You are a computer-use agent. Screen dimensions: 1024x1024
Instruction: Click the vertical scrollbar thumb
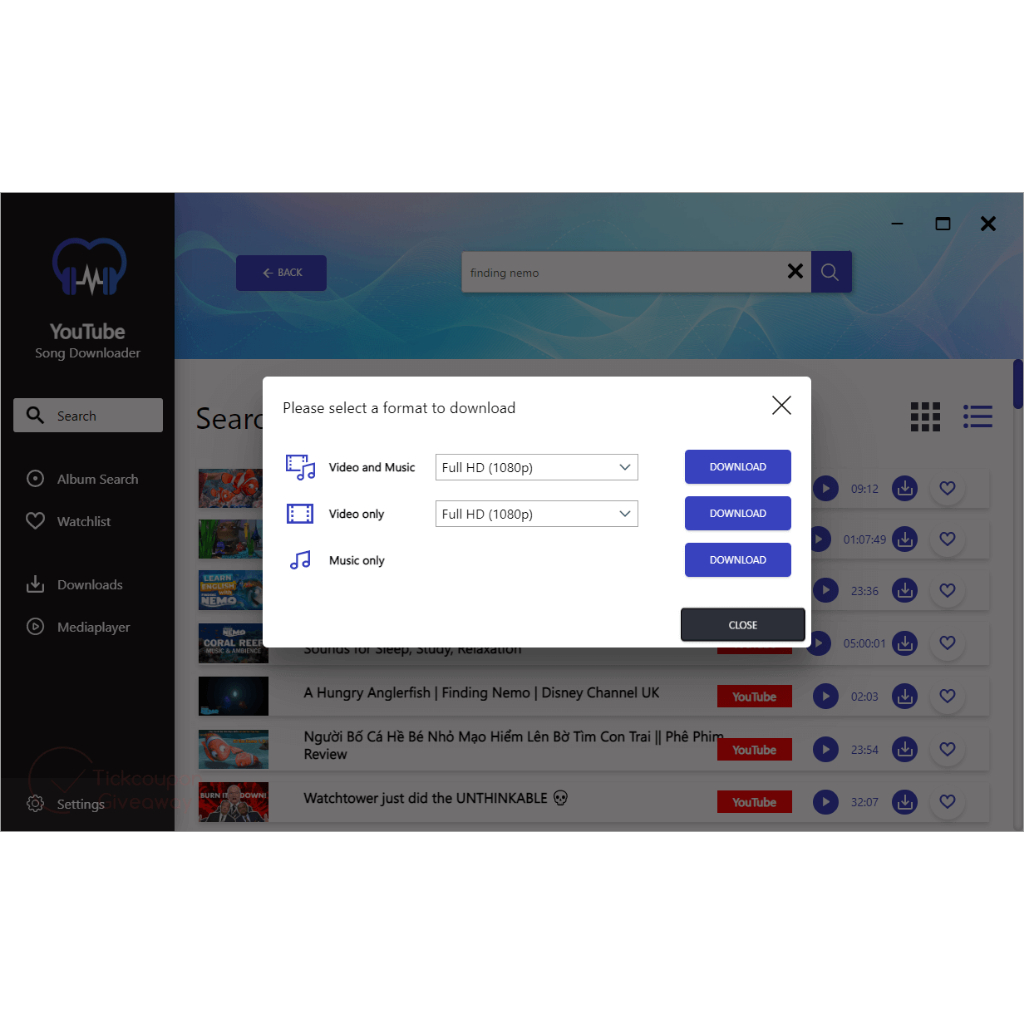click(1018, 384)
